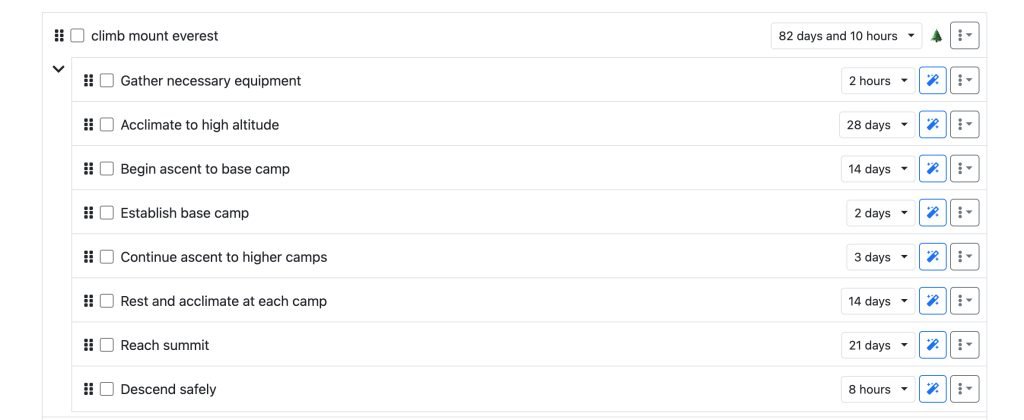Mark Reach summit as complete
This screenshot has width=1024, height=420.
pos(107,345)
